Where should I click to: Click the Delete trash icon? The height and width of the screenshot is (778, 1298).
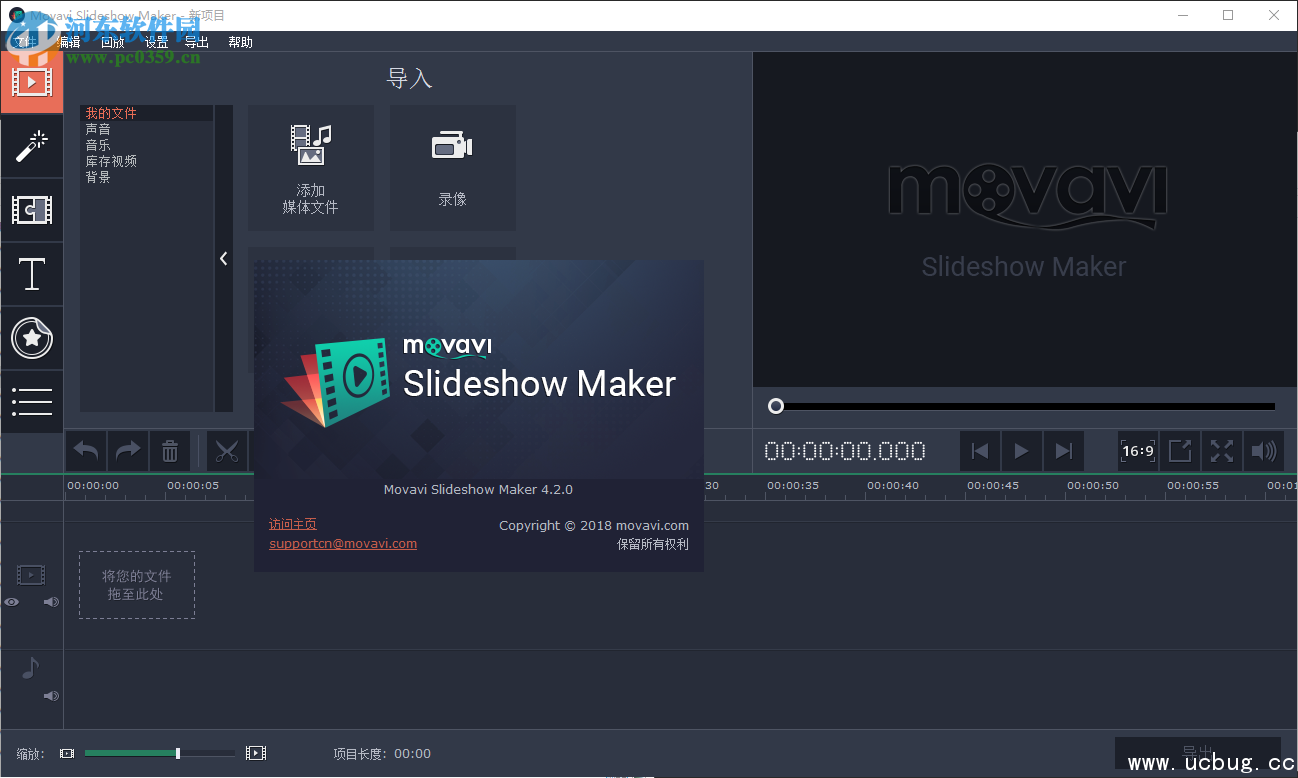click(169, 450)
